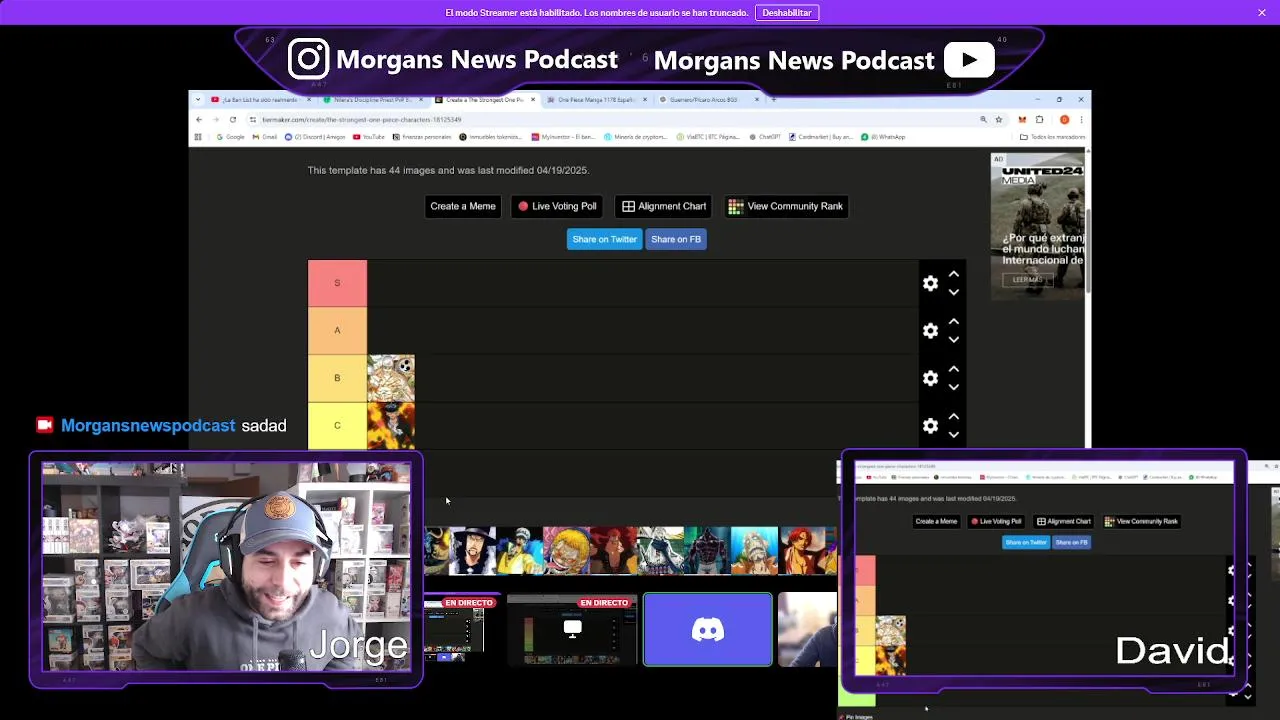Open the Discord Amigos bookmark
Image resolution: width=1280 pixels, height=720 pixels.
[x=314, y=137]
